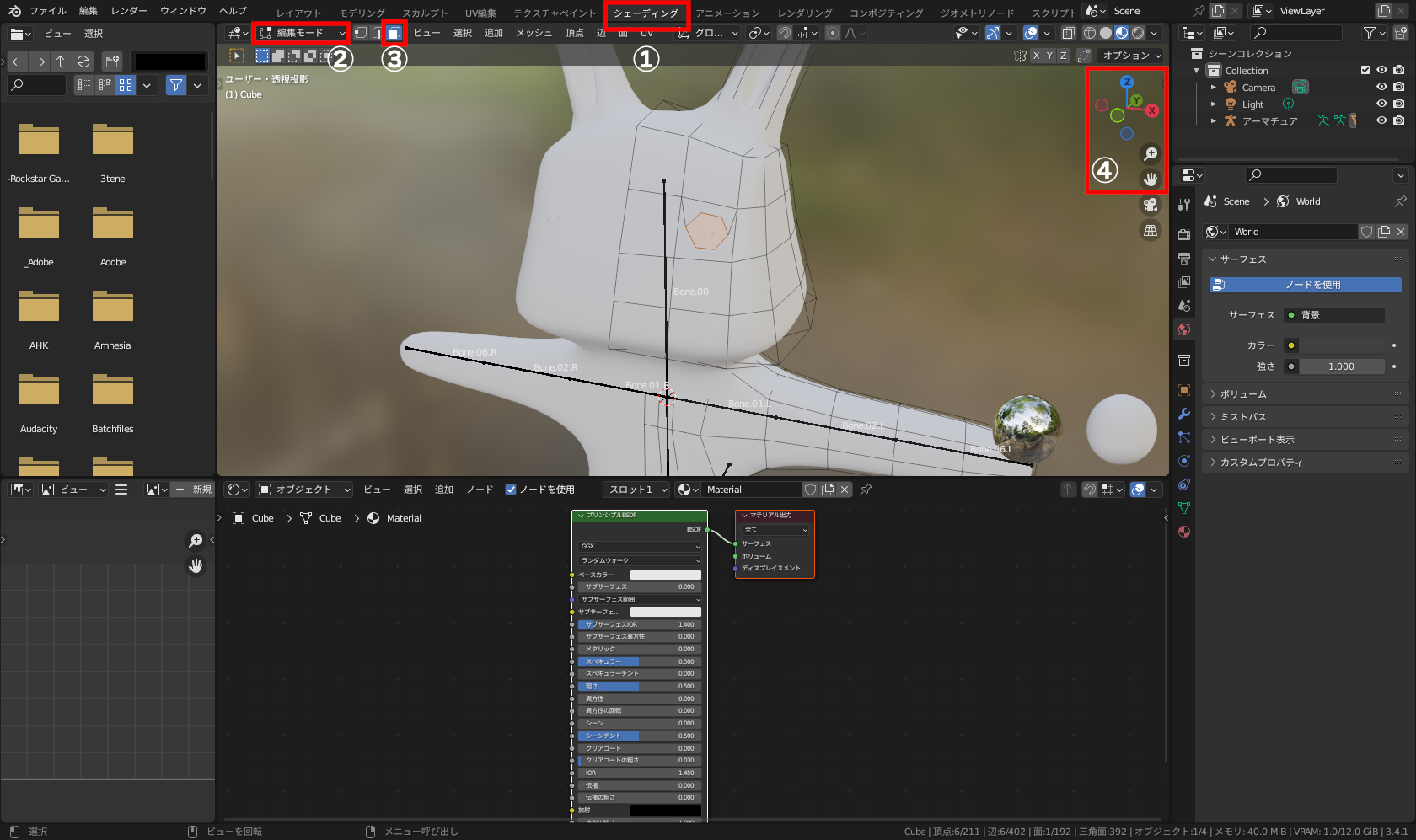This screenshot has width=1416, height=840.
Task: Click the World カラー color field
Action: [1342, 345]
